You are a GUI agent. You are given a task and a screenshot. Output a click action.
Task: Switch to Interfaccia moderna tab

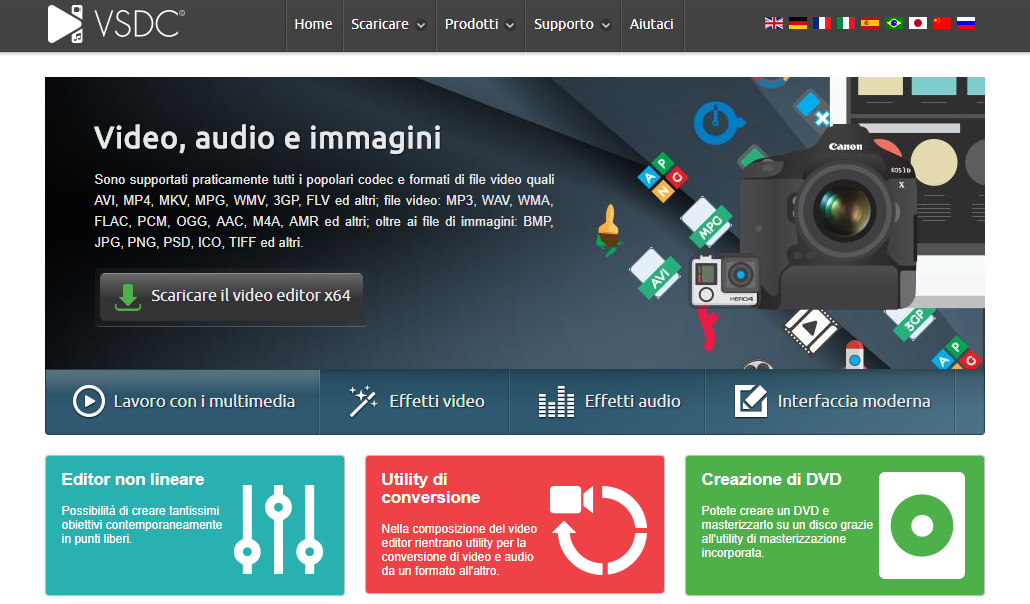click(830, 402)
